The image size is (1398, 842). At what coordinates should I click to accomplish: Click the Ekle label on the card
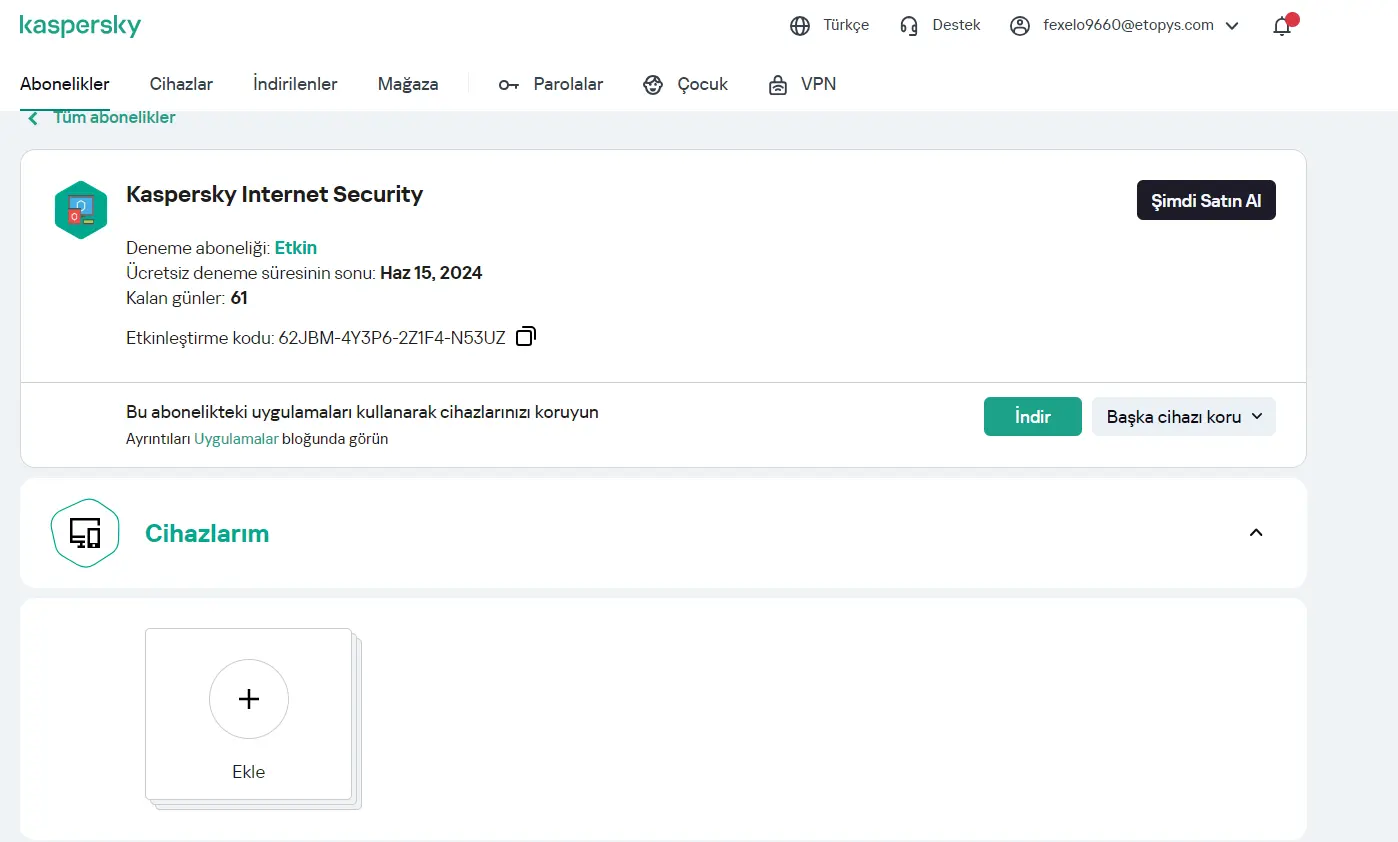point(249,772)
